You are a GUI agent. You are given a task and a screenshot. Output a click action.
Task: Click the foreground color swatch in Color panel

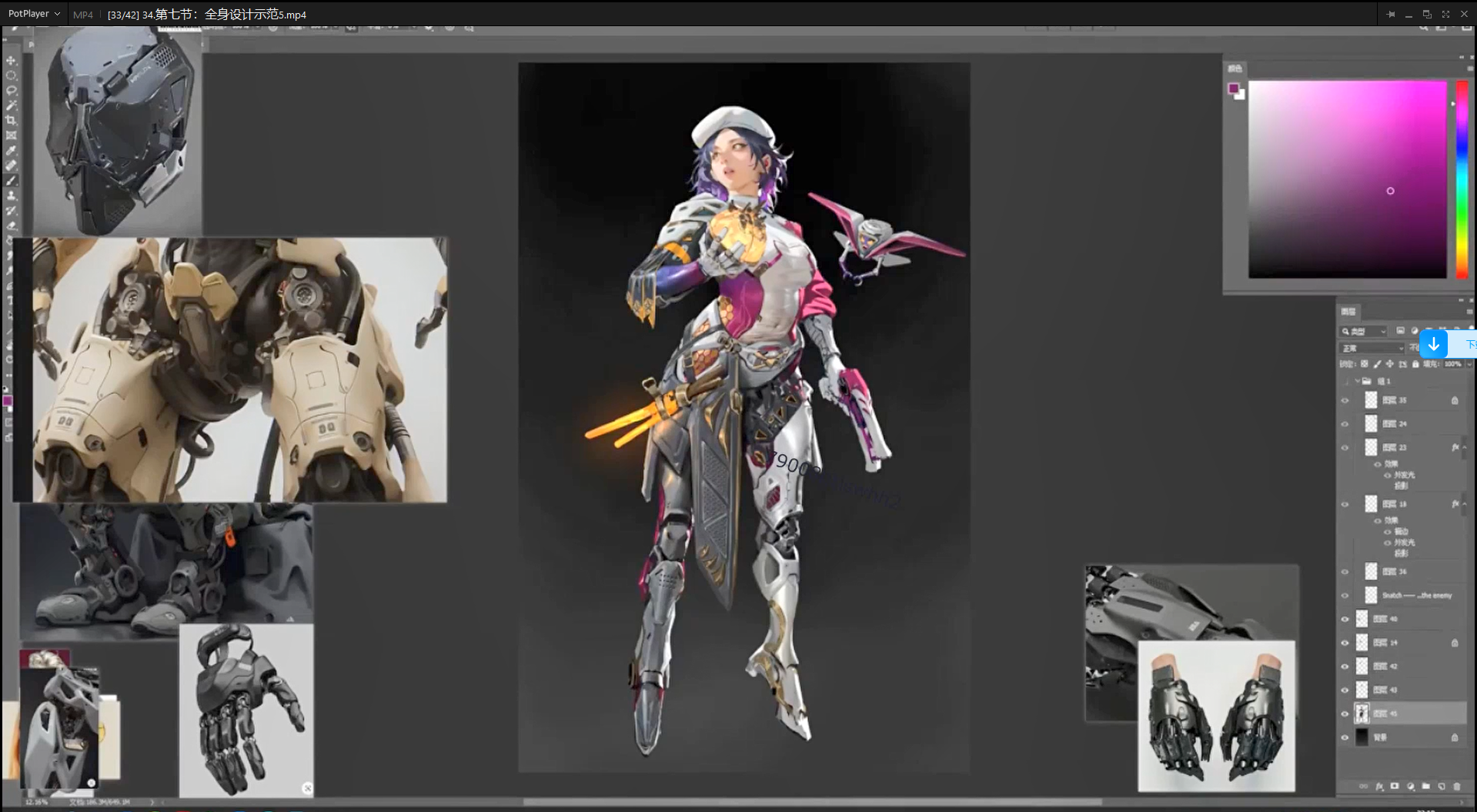click(x=1233, y=89)
